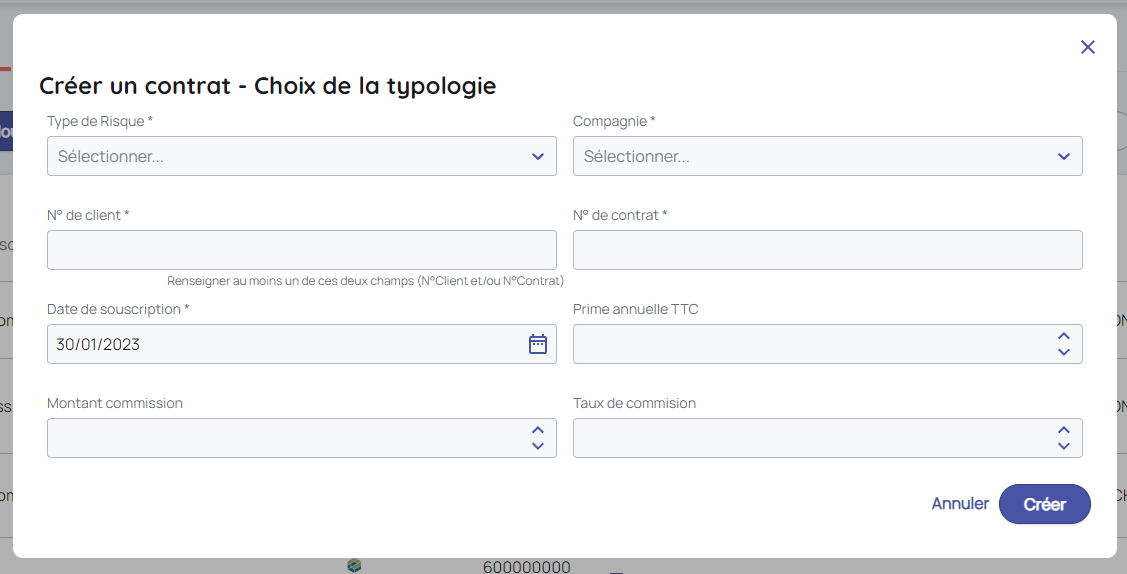The width and height of the screenshot is (1127, 574).
Task: Open the Compagnie dropdown list
Action: coord(815,156)
